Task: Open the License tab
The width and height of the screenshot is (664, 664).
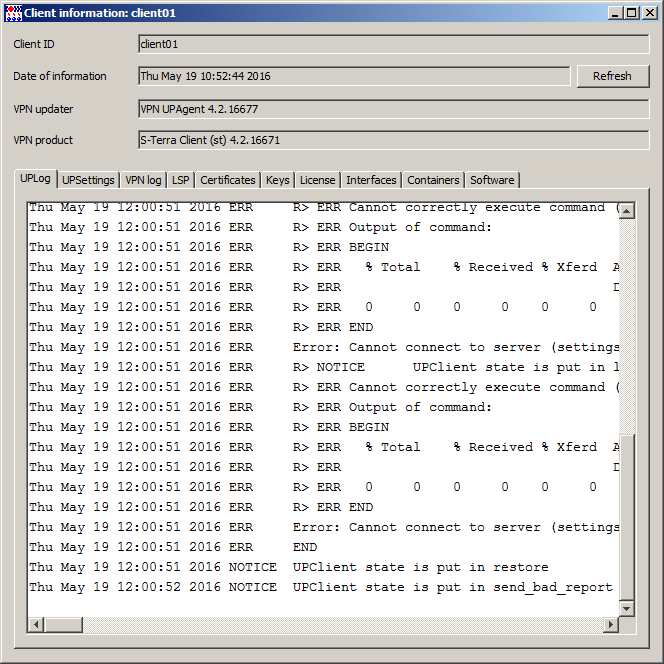Action: 317,180
